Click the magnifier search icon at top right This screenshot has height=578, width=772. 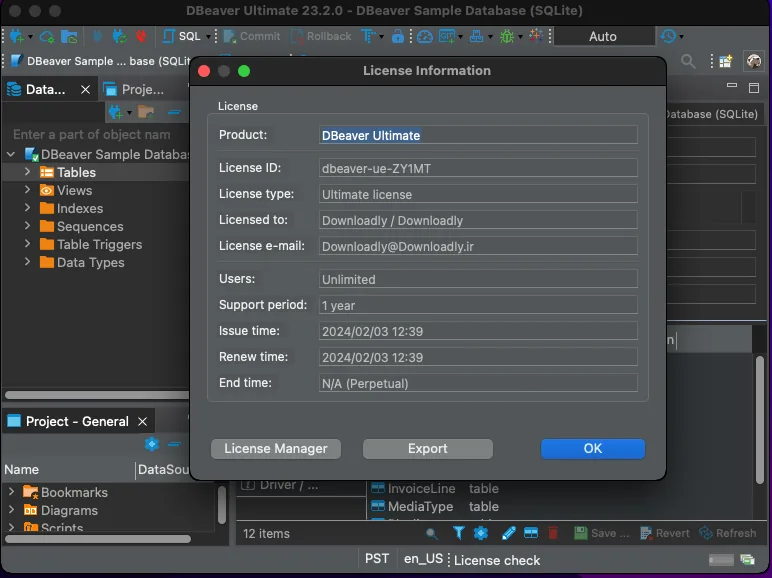click(x=688, y=61)
